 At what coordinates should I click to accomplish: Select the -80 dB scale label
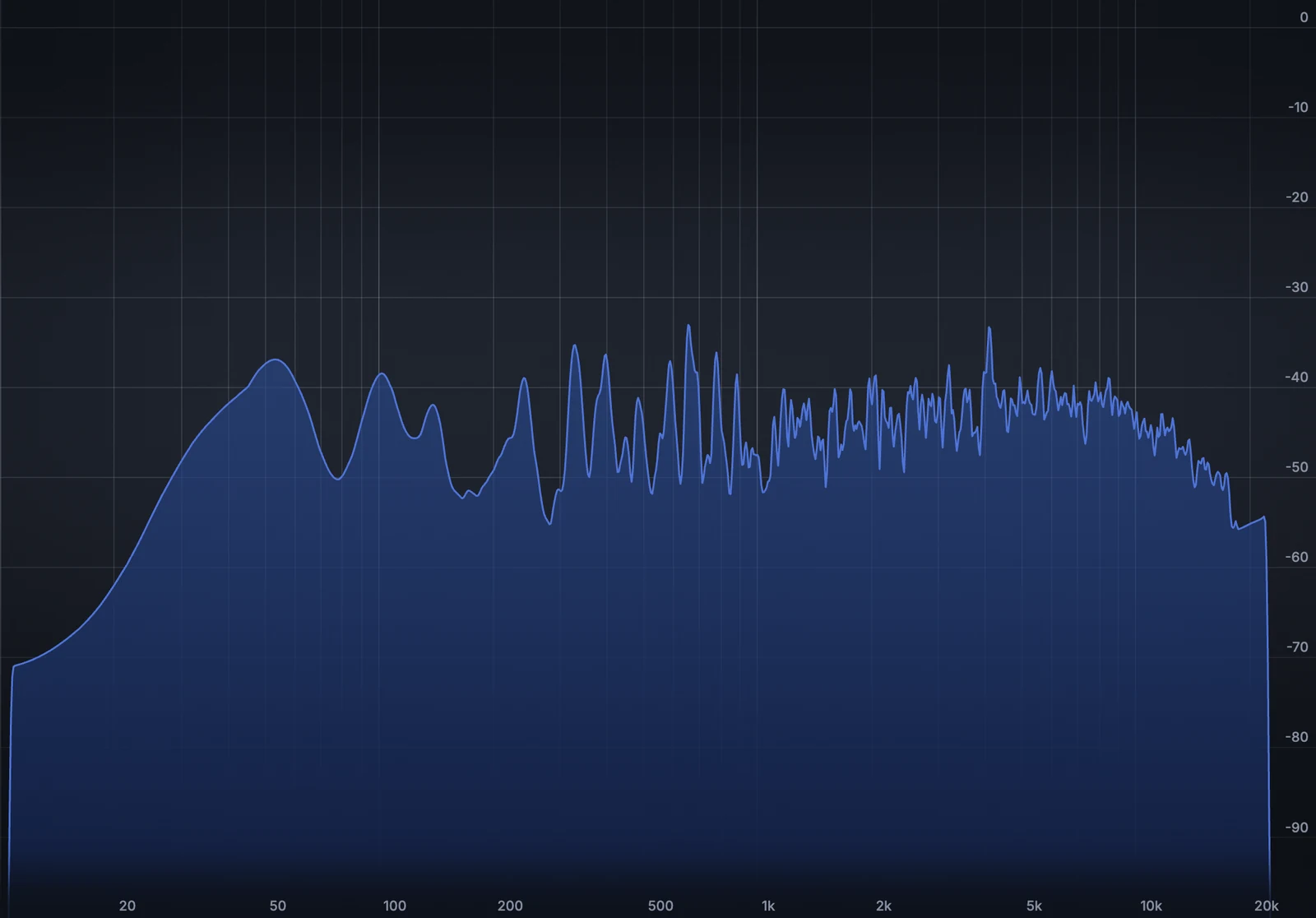pos(1297,737)
